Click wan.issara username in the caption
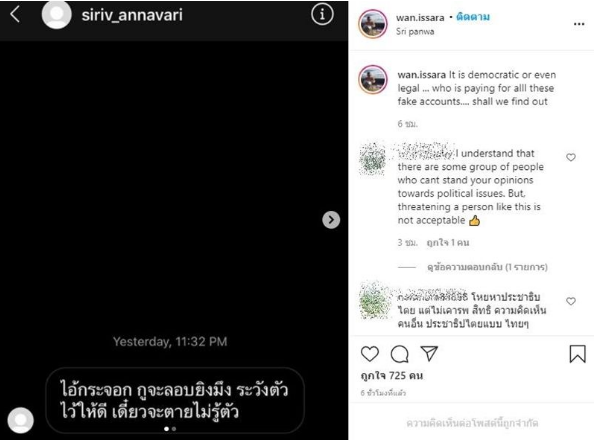Screen dimensions: 606x444 coord(421,75)
